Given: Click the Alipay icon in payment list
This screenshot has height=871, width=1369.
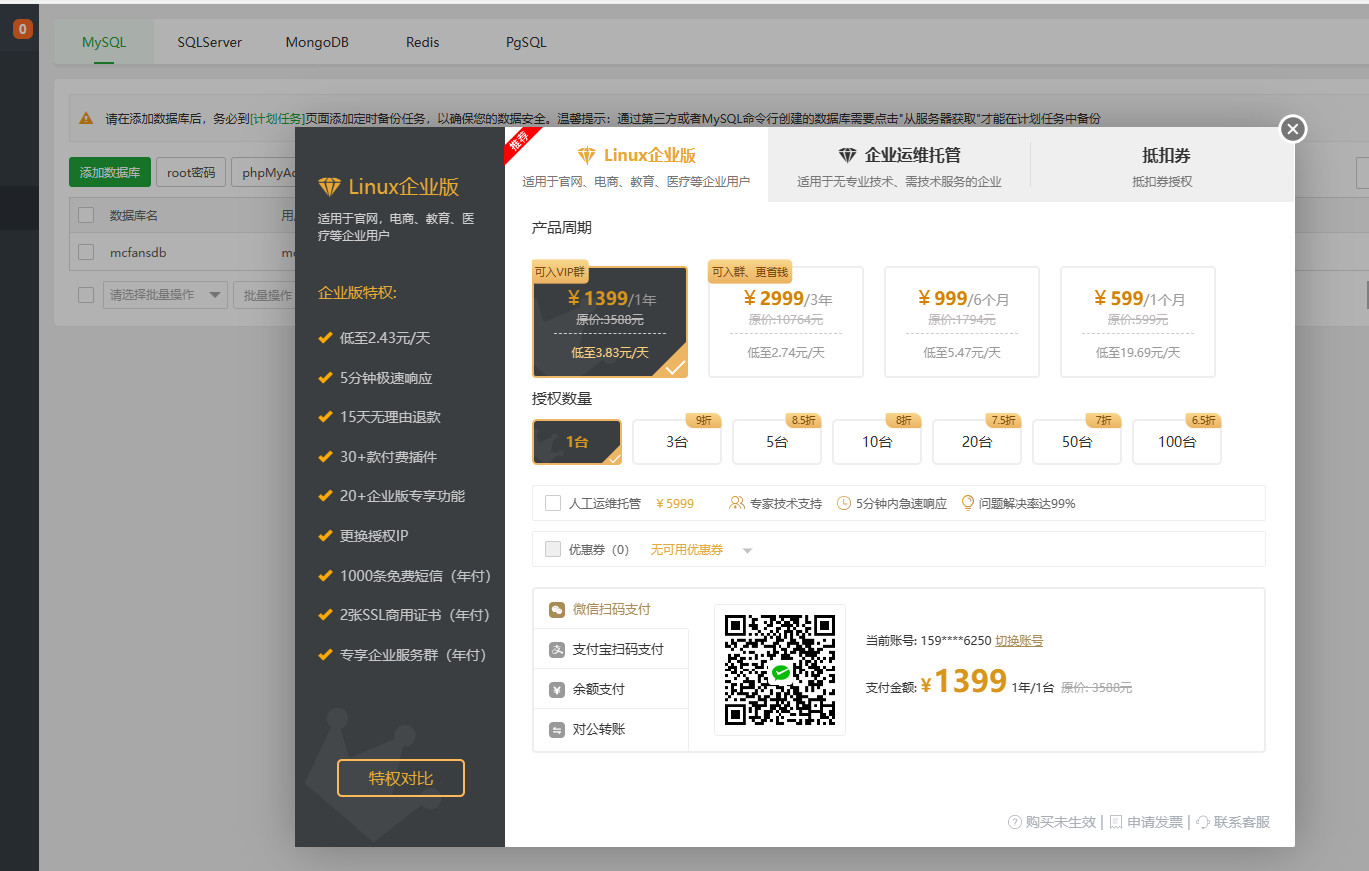Looking at the screenshot, I should click(x=557, y=650).
